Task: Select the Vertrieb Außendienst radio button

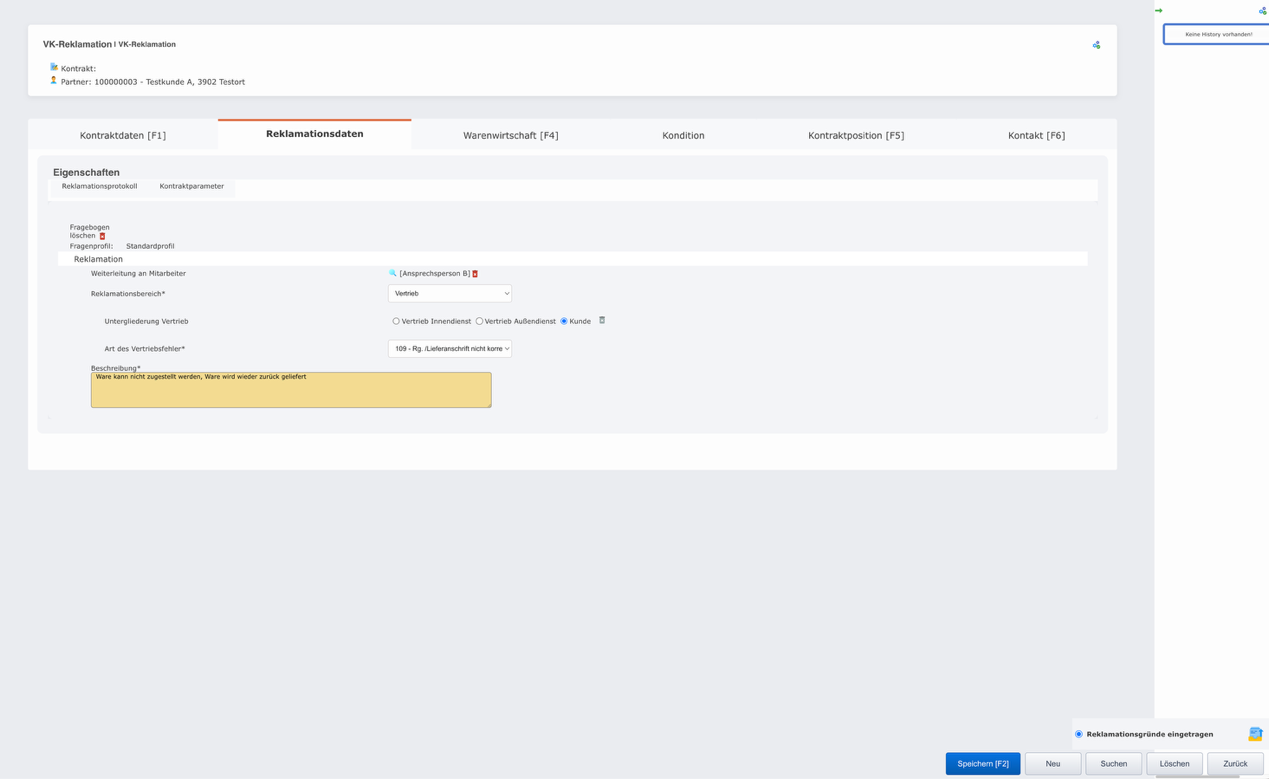Action: (479, 321)
